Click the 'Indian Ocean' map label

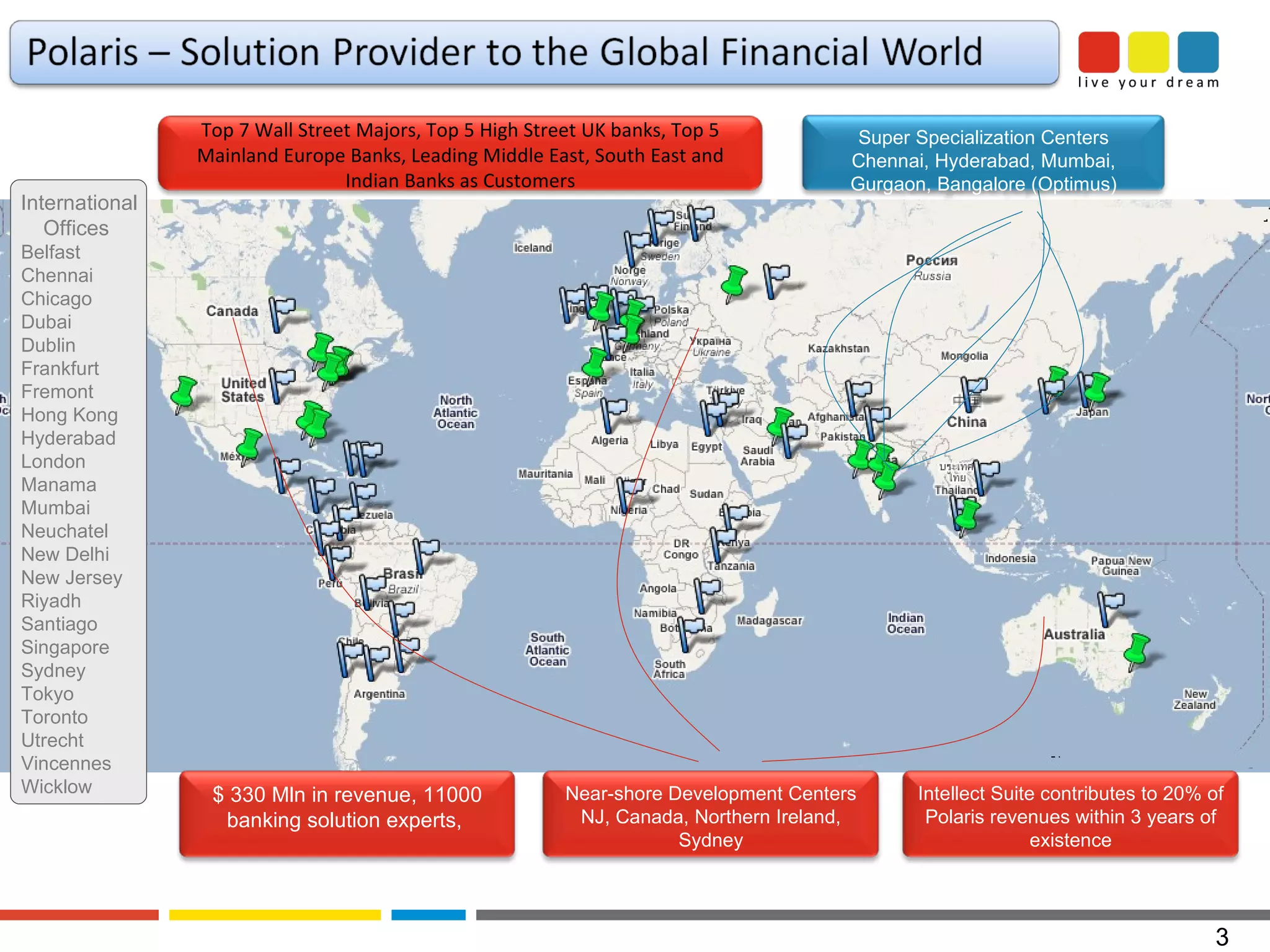click(x=905, y=624)
